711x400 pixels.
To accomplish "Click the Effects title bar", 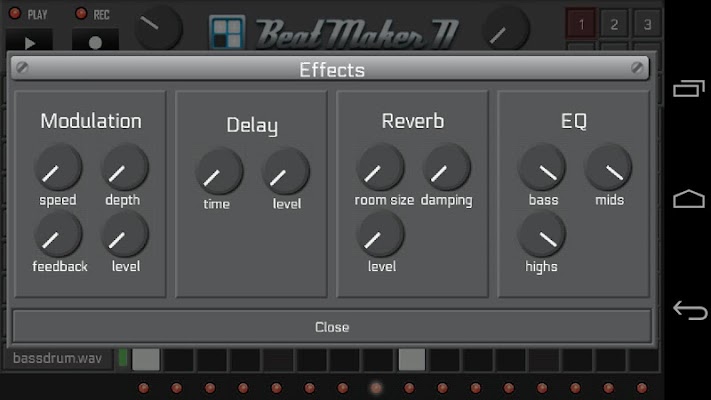I will point(330,68).
